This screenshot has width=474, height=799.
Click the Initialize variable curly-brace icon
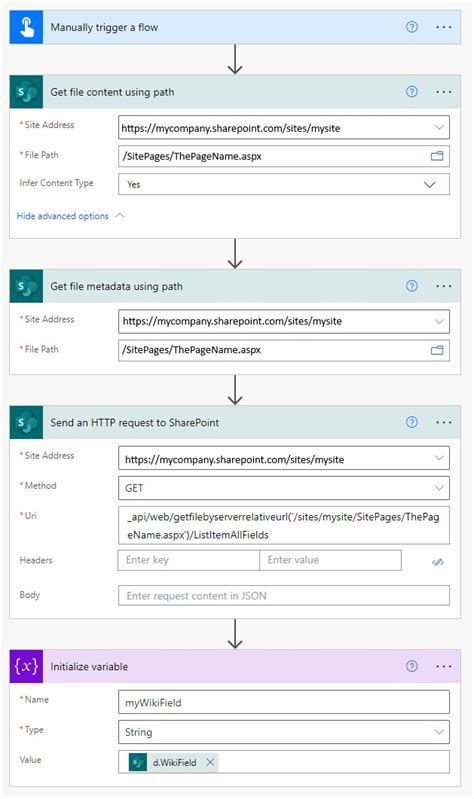coord(26,667)
